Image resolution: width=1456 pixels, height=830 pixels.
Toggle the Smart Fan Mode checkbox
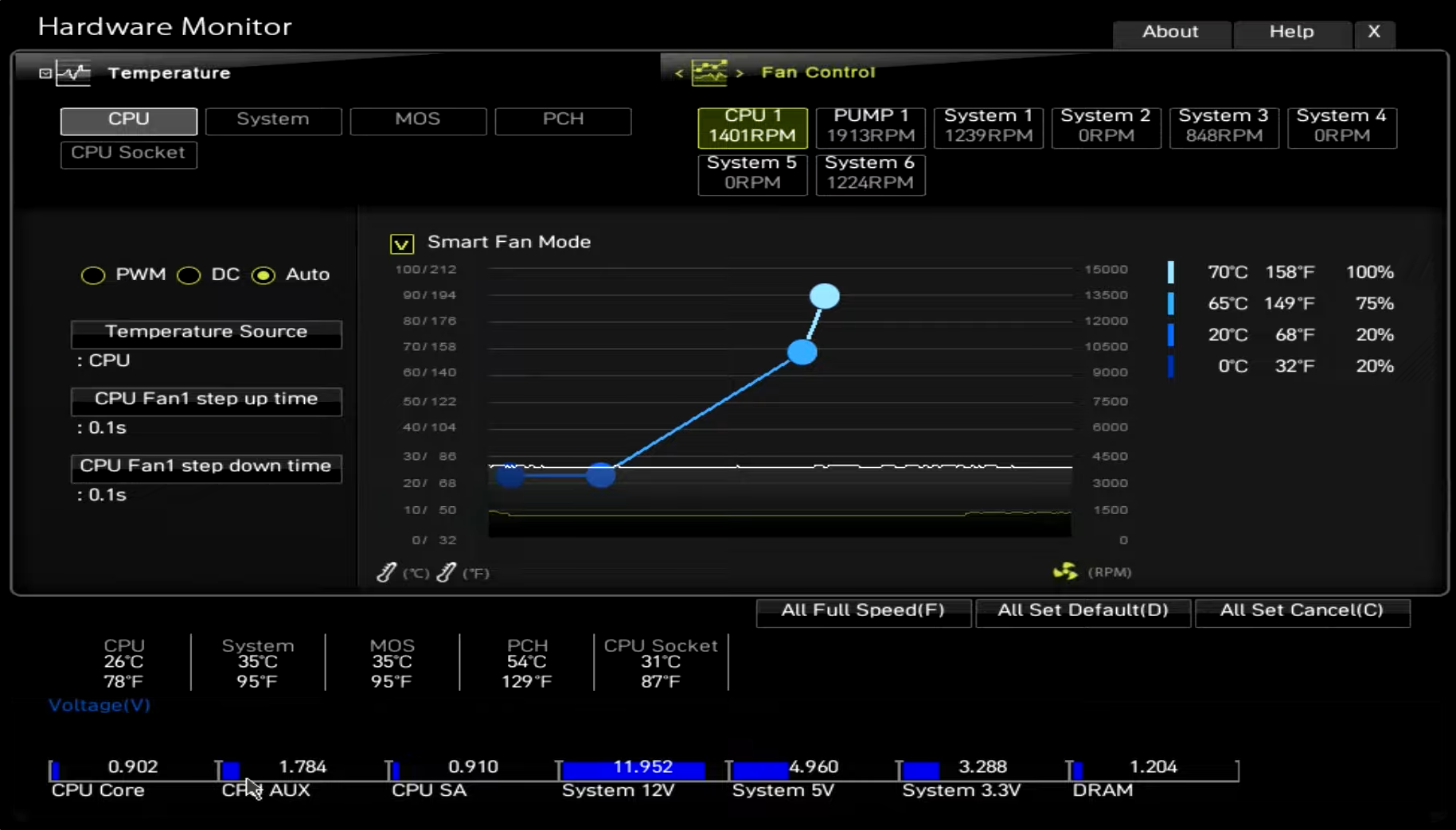tap(402, 244)
